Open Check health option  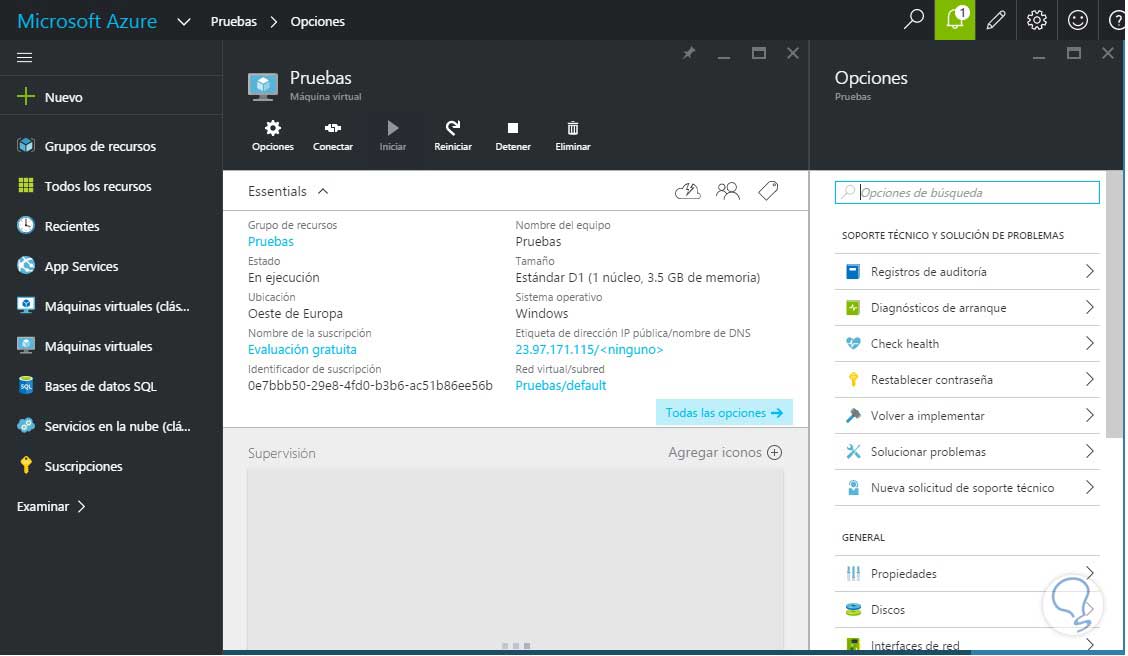967,344
